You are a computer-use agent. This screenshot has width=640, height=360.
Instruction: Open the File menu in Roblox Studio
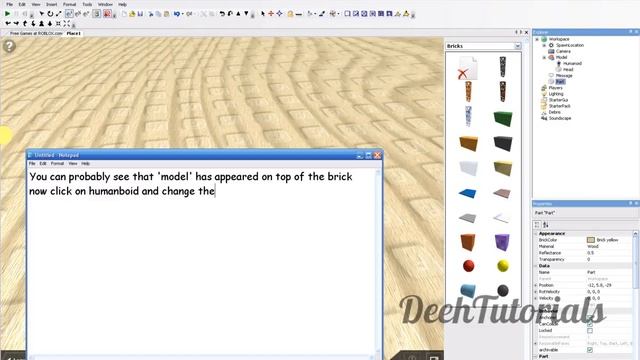9,4
